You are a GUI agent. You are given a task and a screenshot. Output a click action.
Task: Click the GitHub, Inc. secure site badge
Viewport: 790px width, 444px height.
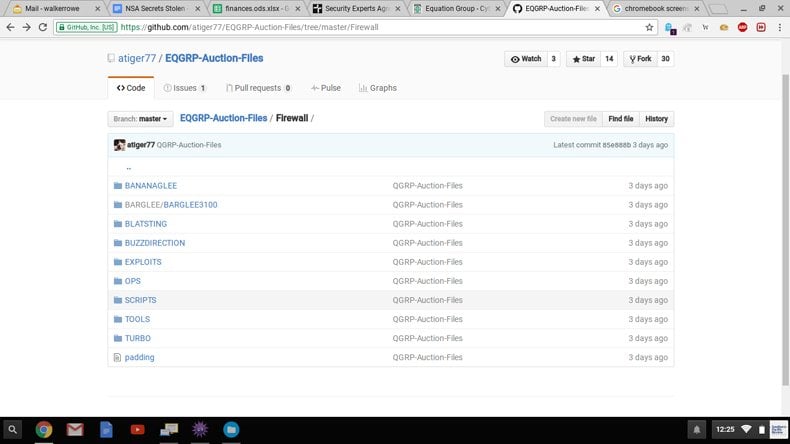pos(87,27)
